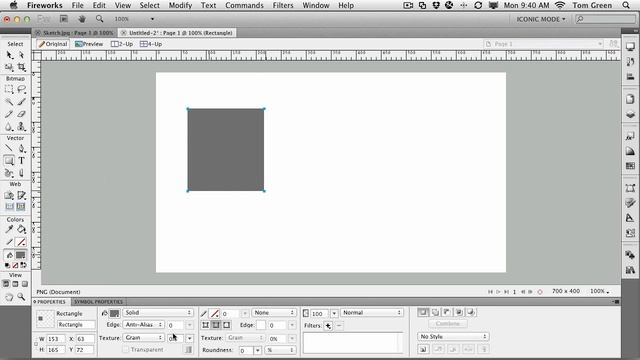Image resolution: width=640 pixels, height=360 pixels.
Task: Select the Paint Bucket tool
Action: (21, 229)
